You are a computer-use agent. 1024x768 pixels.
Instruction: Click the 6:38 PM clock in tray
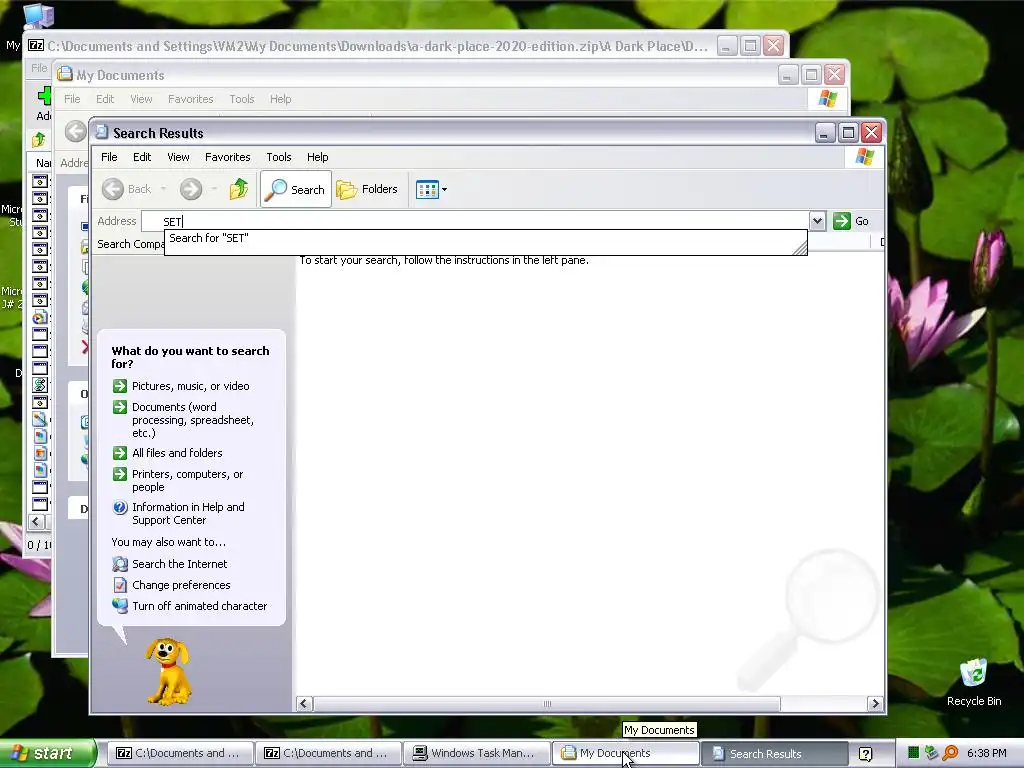point(987,753)
